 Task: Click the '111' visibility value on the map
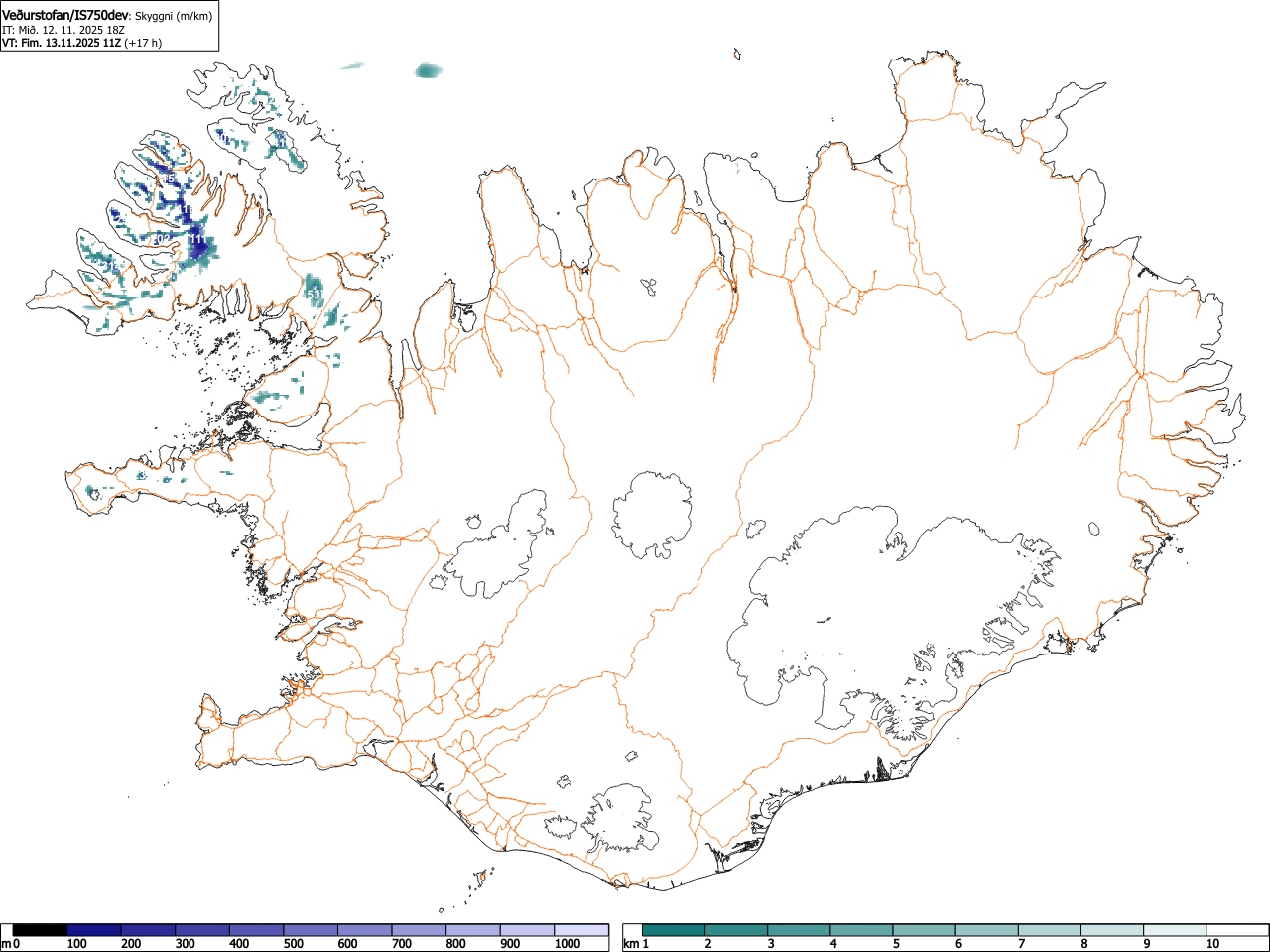coord(198,240)
